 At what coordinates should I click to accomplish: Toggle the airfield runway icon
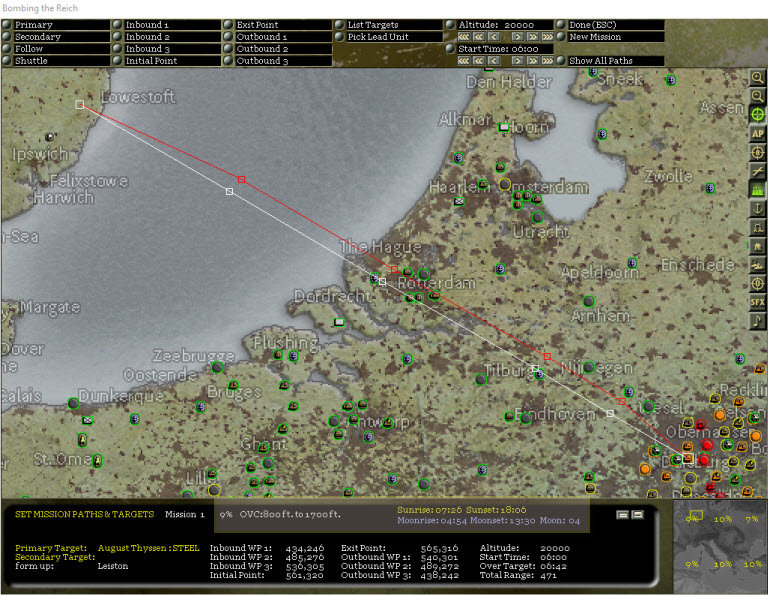point(757,171)
